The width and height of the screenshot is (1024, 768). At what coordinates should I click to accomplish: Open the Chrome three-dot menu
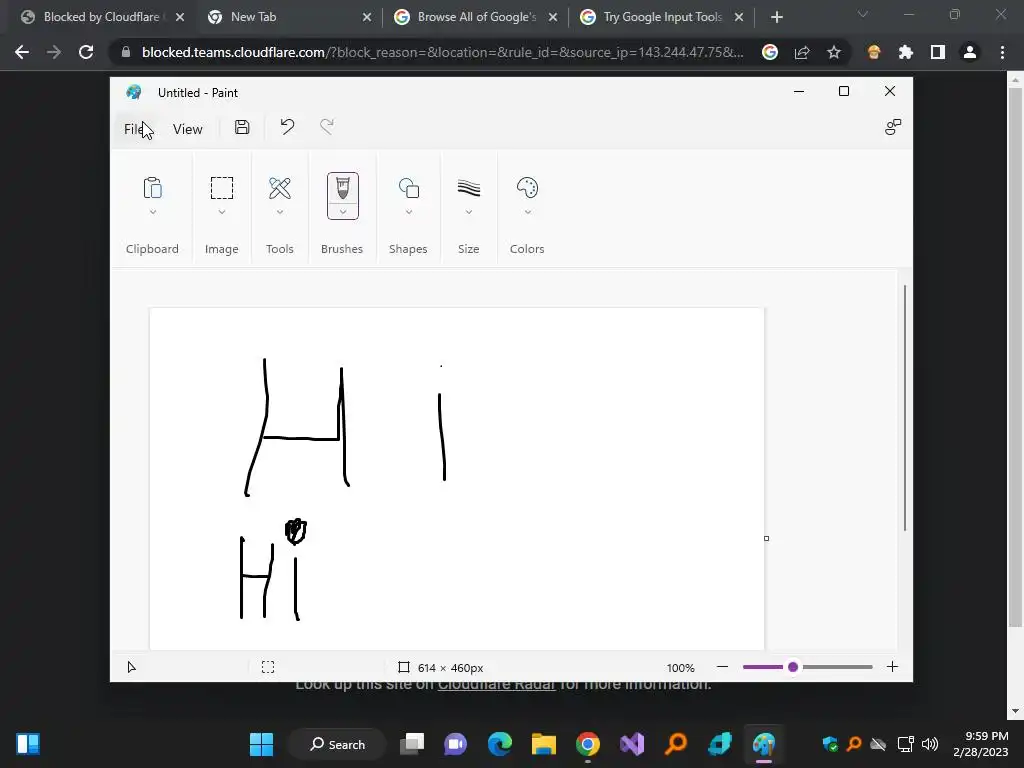point(1002,52)
